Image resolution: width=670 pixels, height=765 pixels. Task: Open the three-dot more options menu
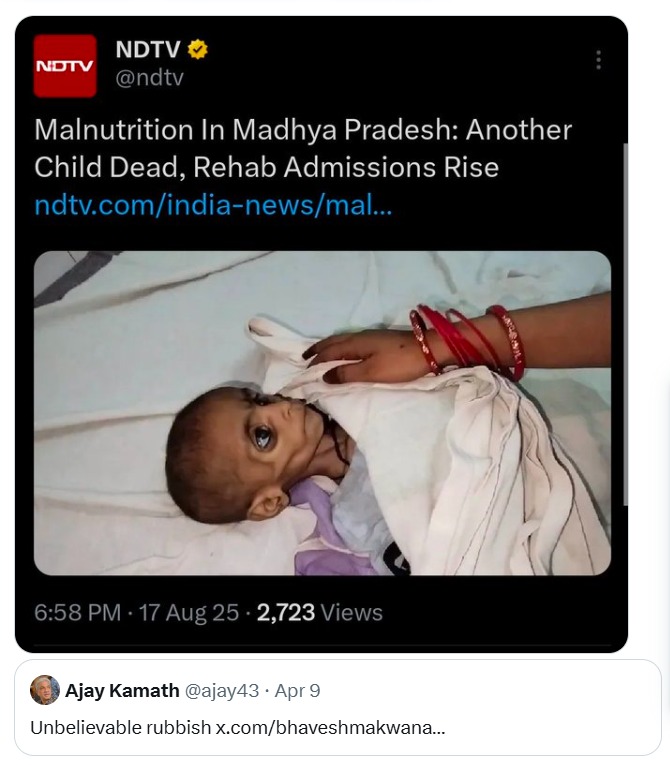[x=598, y=60]
